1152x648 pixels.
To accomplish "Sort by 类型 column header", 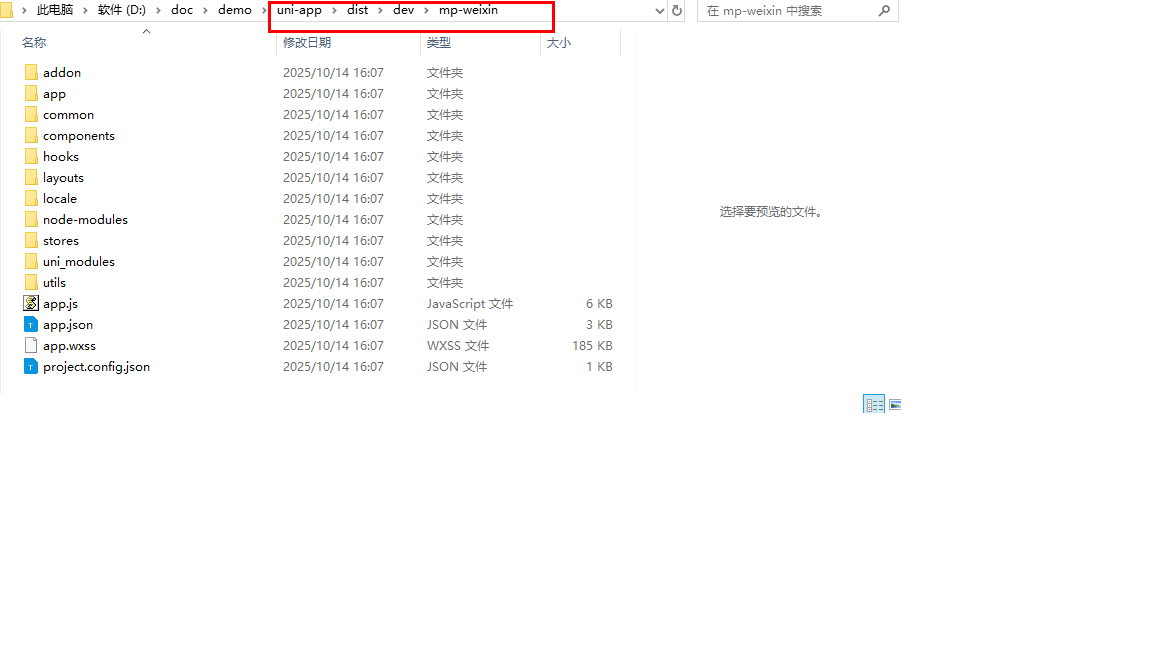I will [439, 43].
